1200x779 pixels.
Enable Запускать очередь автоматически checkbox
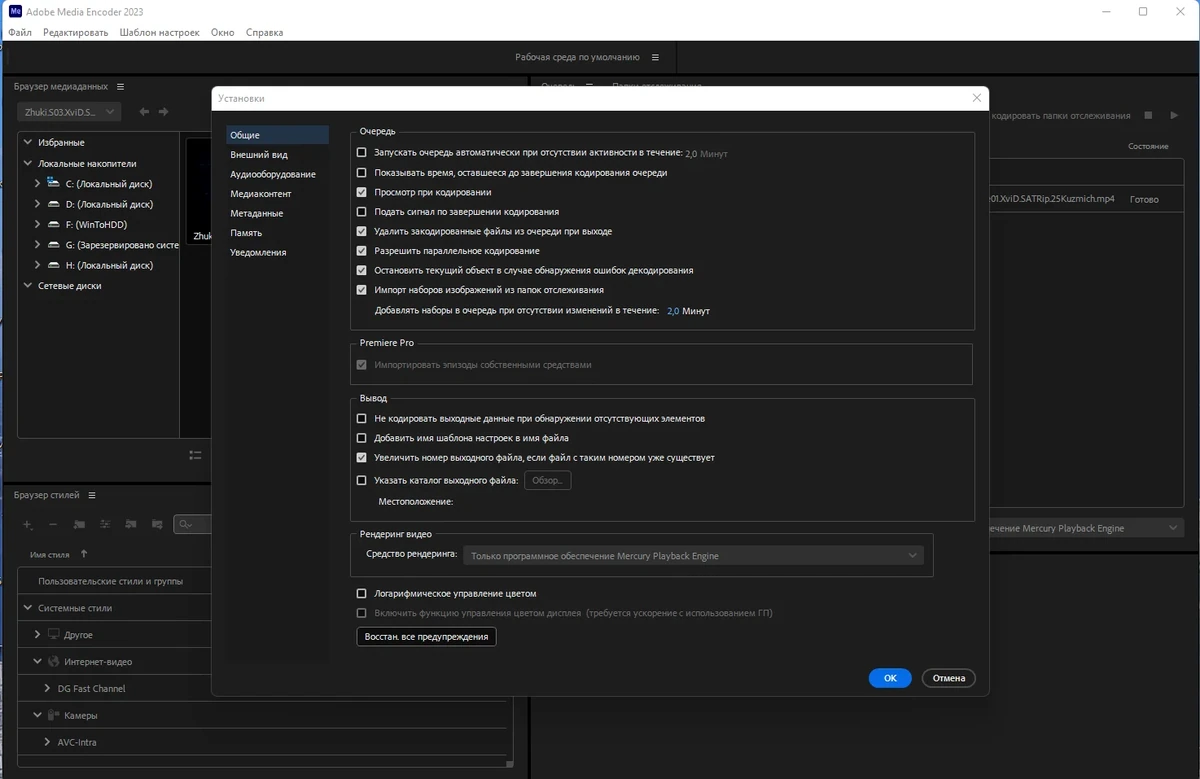tap(362, 153)
